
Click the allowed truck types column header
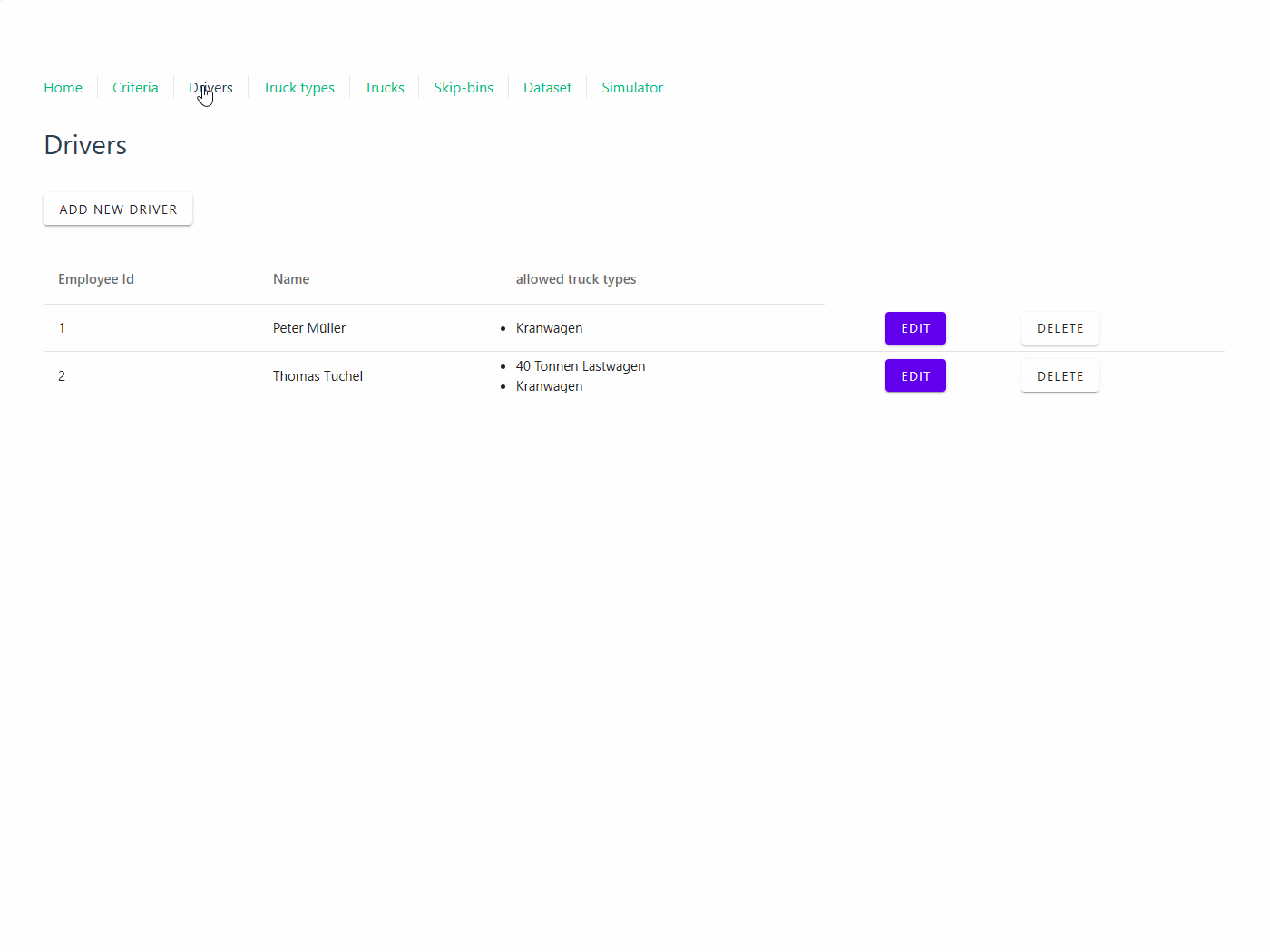point(576,279)
